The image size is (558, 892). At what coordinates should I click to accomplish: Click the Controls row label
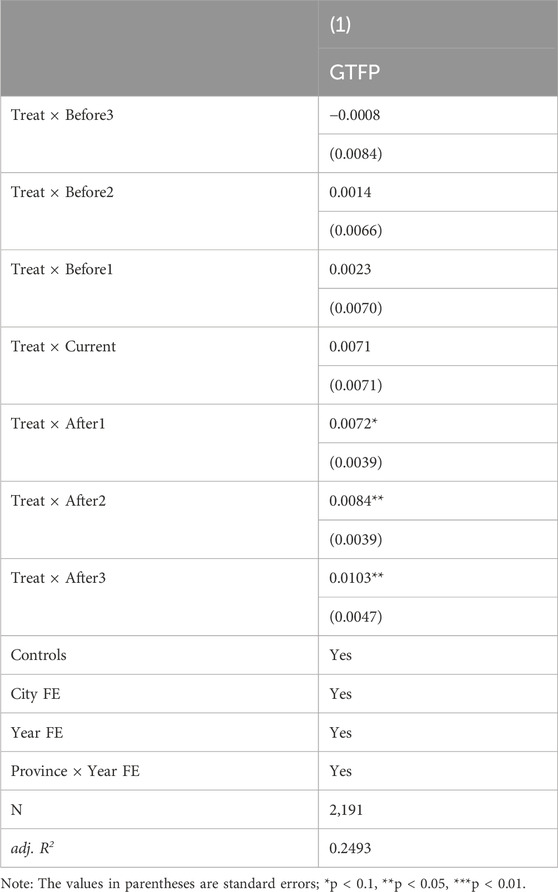click(x=39, y=655)
